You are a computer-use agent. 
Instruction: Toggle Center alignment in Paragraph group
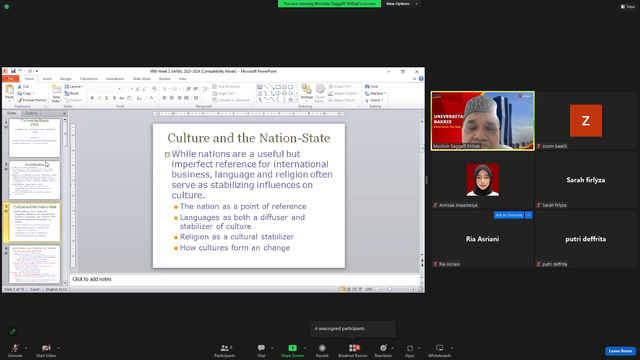click(x=172, y=98)
